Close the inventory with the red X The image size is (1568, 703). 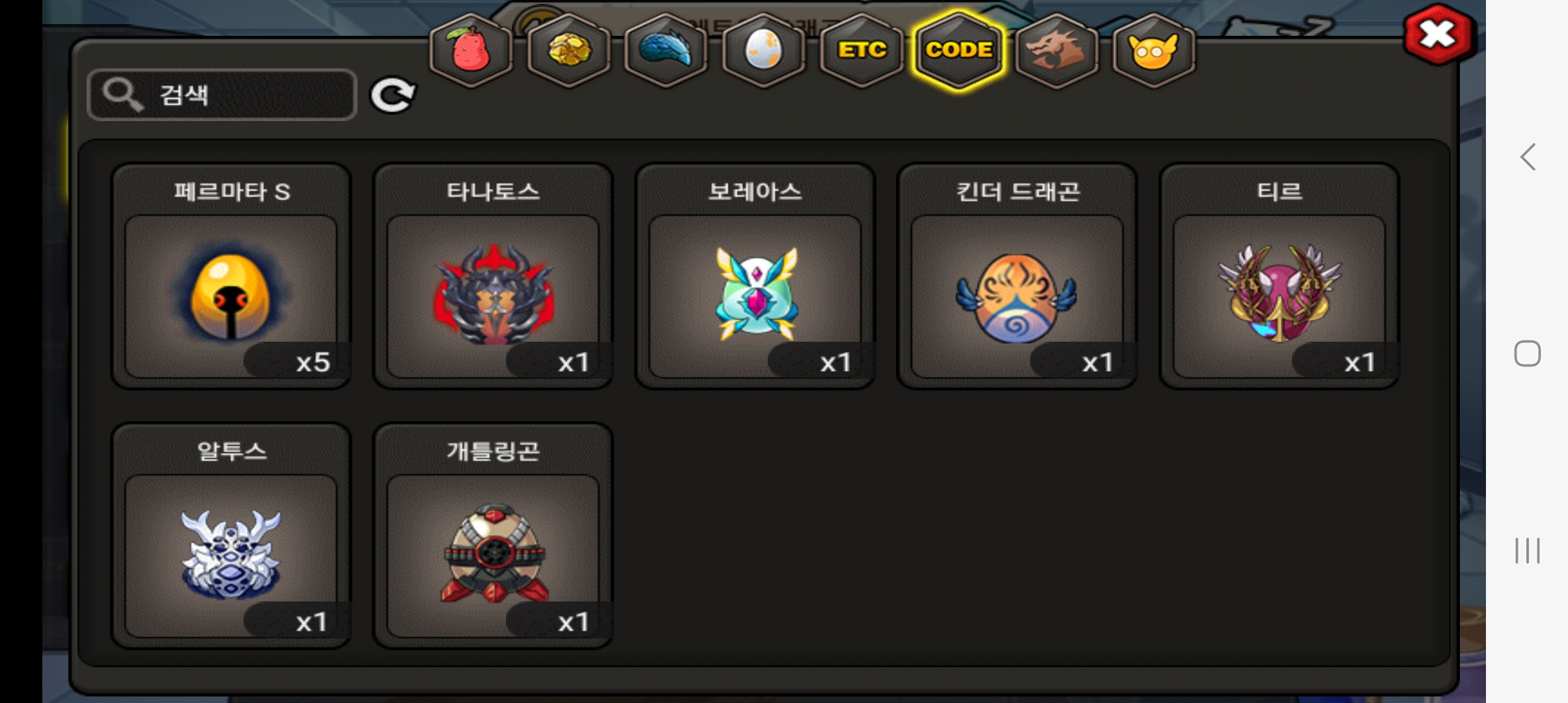1438,34
